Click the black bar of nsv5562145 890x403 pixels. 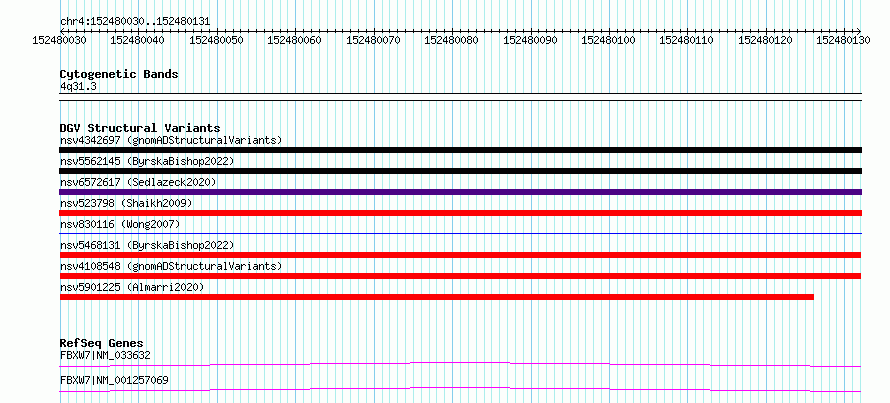460,171
